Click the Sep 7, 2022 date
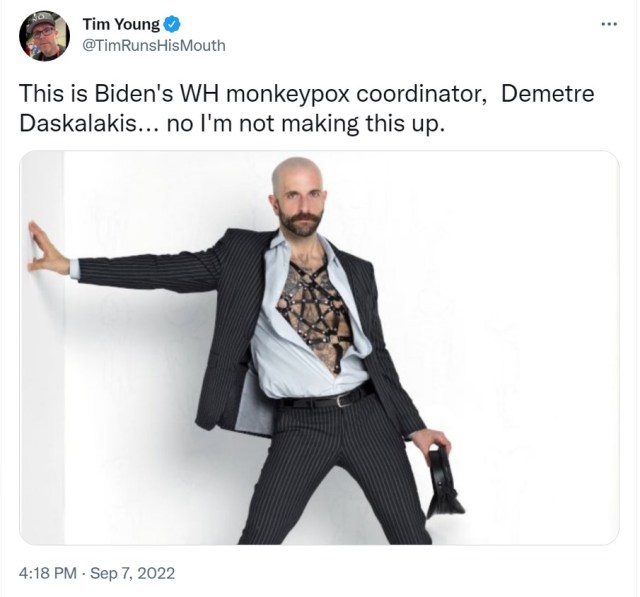 132,573
